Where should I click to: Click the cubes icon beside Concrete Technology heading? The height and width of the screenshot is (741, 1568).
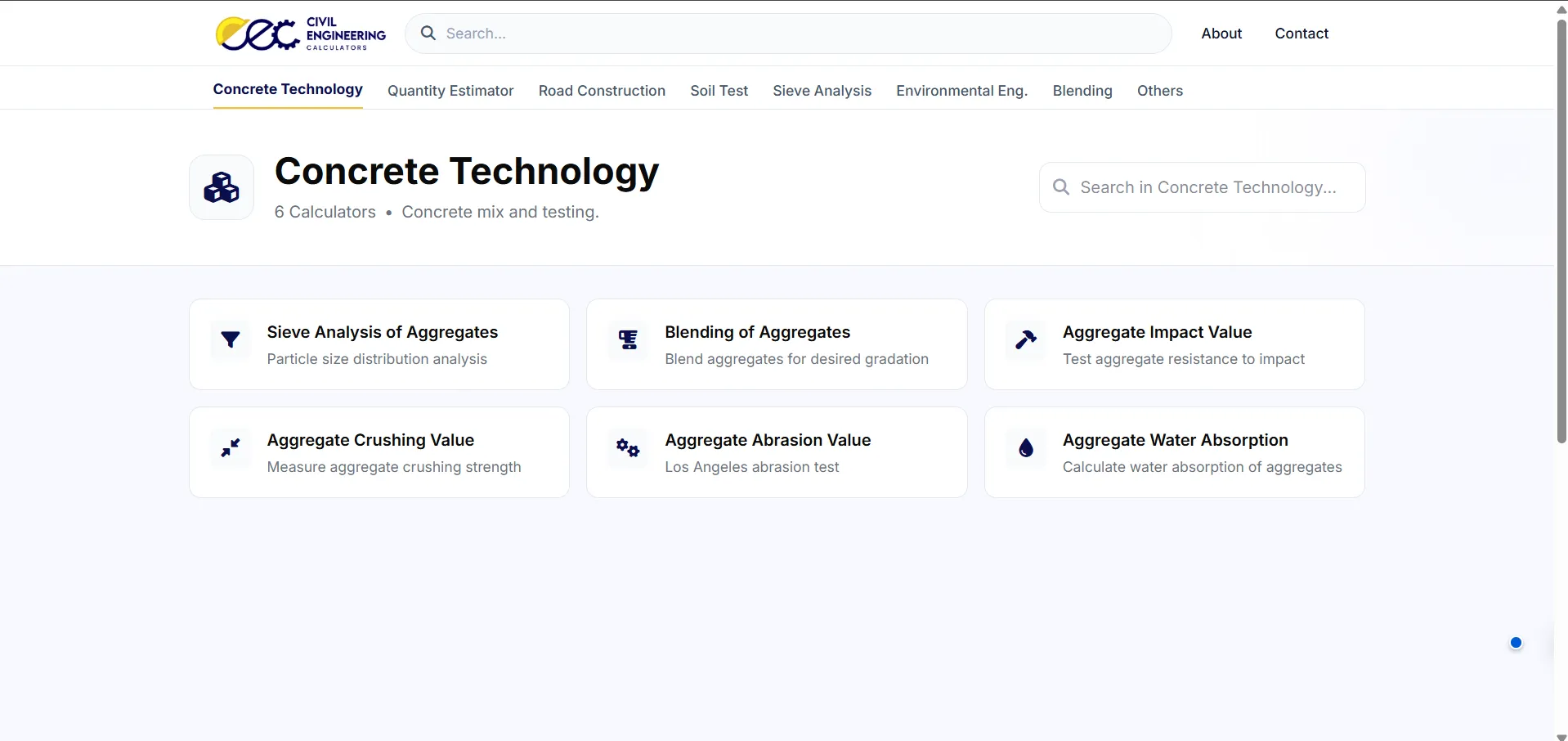[x=222, y=187]
